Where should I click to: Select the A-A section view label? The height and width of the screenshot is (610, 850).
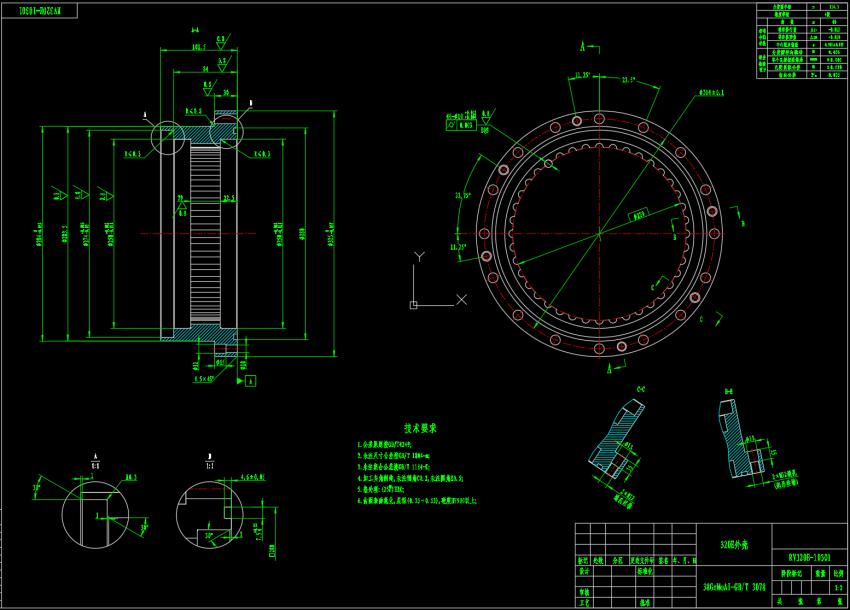pyautogui.click(x=195, y=30)
